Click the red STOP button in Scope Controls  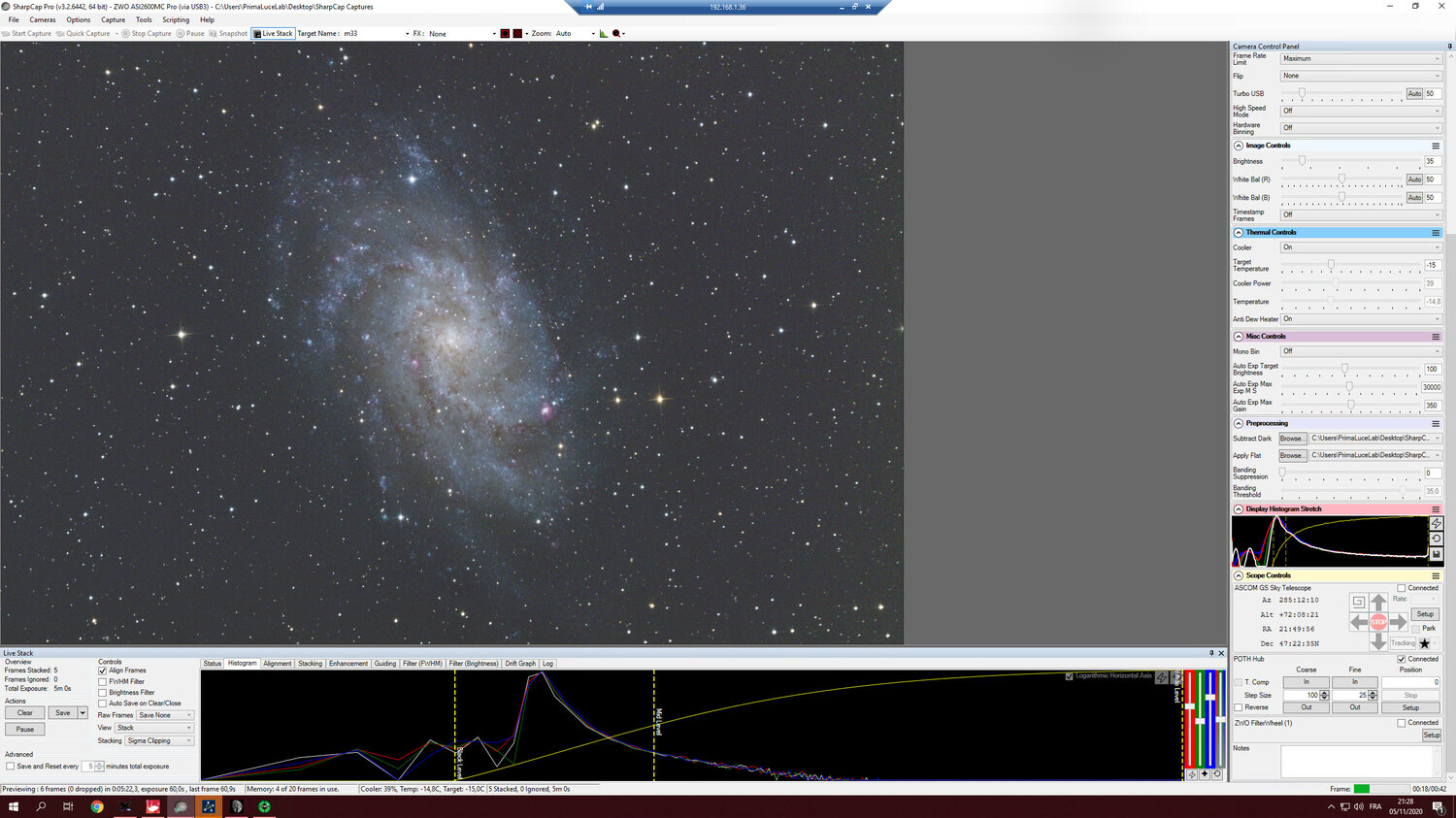point(1378,622)
